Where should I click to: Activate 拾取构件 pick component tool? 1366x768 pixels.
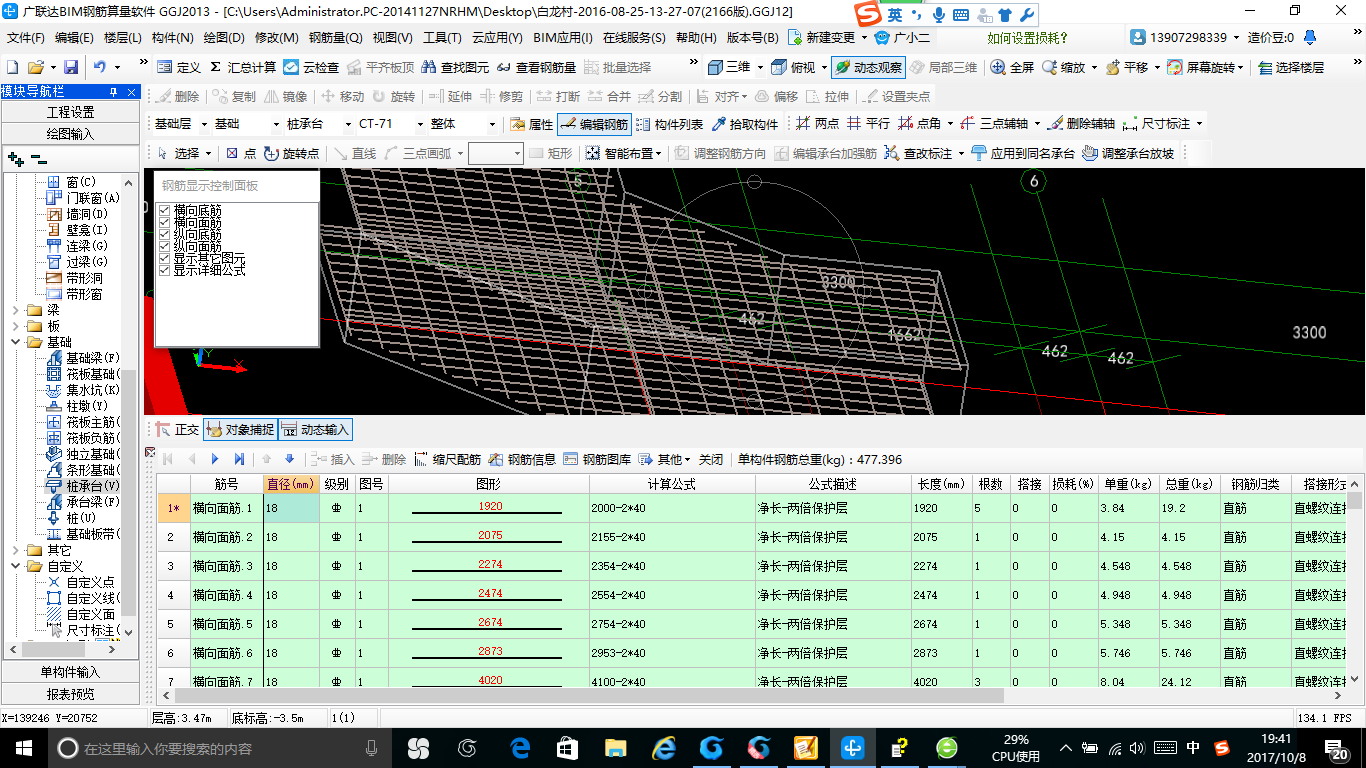[x=745, y=124]
